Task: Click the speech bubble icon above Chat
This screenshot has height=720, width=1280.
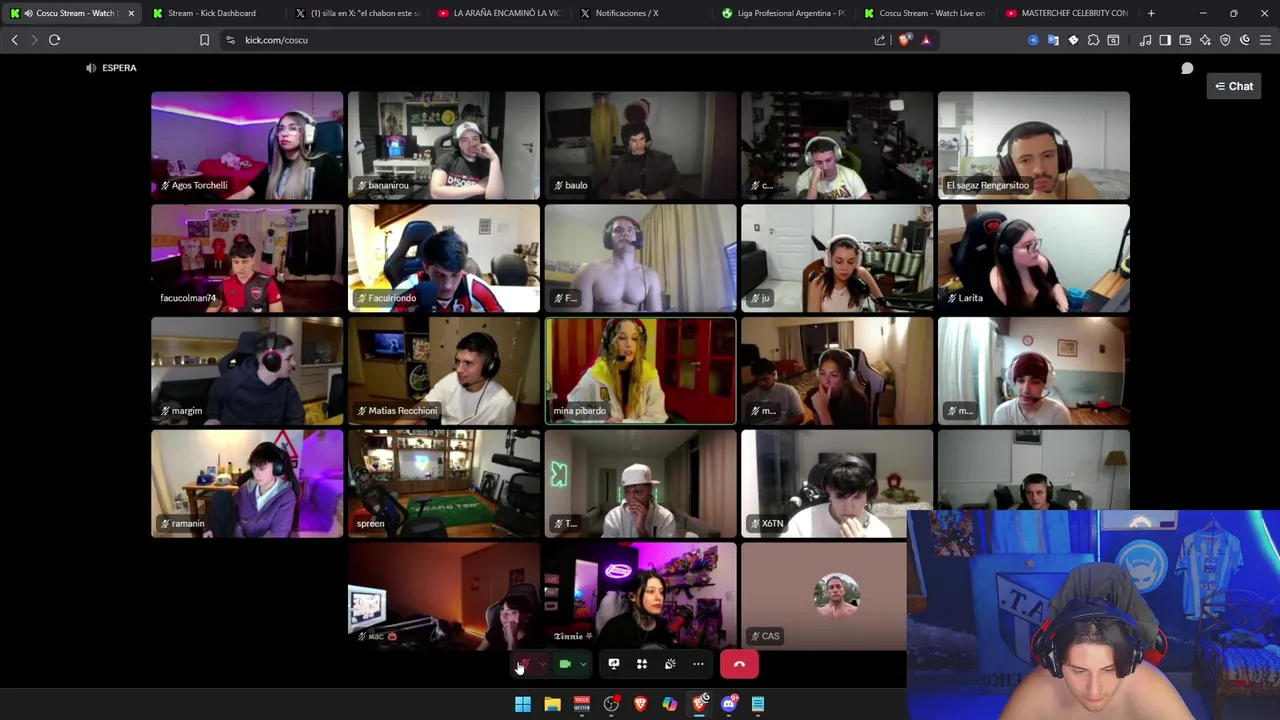Action: click(1187, 68)
